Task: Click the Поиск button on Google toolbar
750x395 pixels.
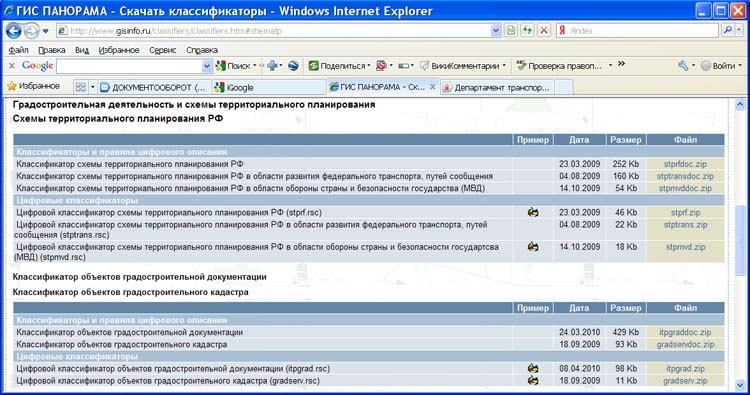Action: click(234, 66)
